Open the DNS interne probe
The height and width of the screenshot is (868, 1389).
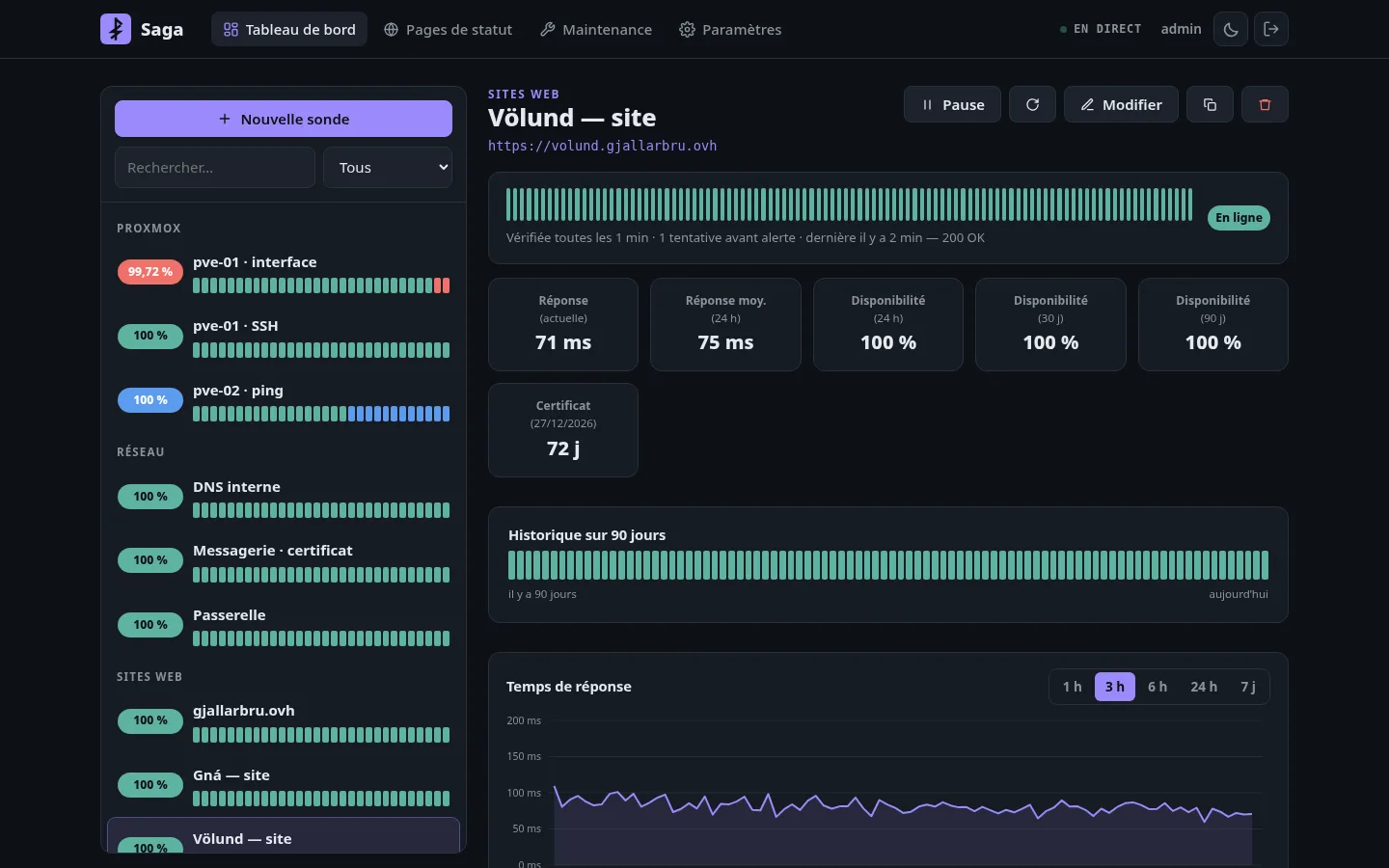click(284, 498)
